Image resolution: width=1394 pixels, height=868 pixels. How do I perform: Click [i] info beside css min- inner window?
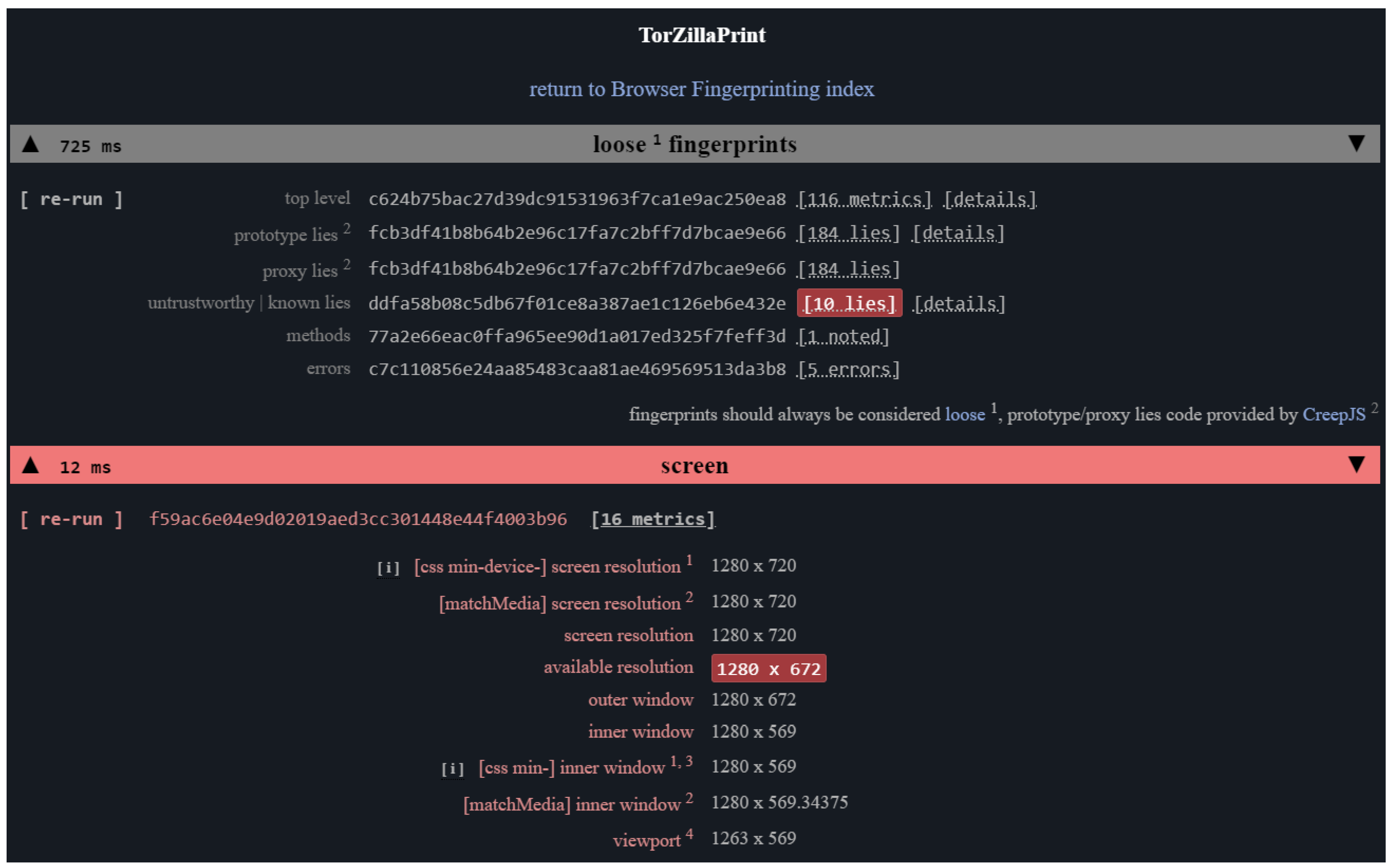(x=452, y=769)
